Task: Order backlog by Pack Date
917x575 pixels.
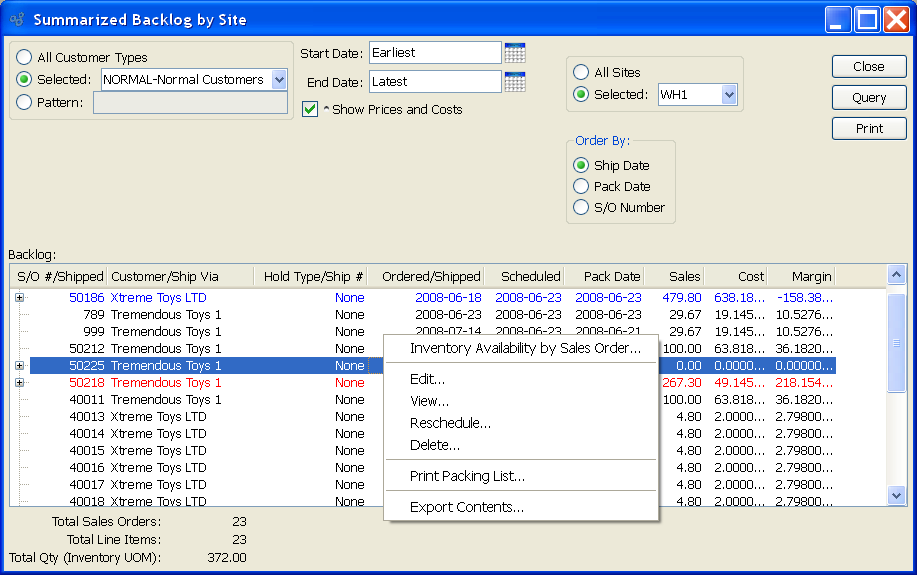Action: tap(581, 187)
